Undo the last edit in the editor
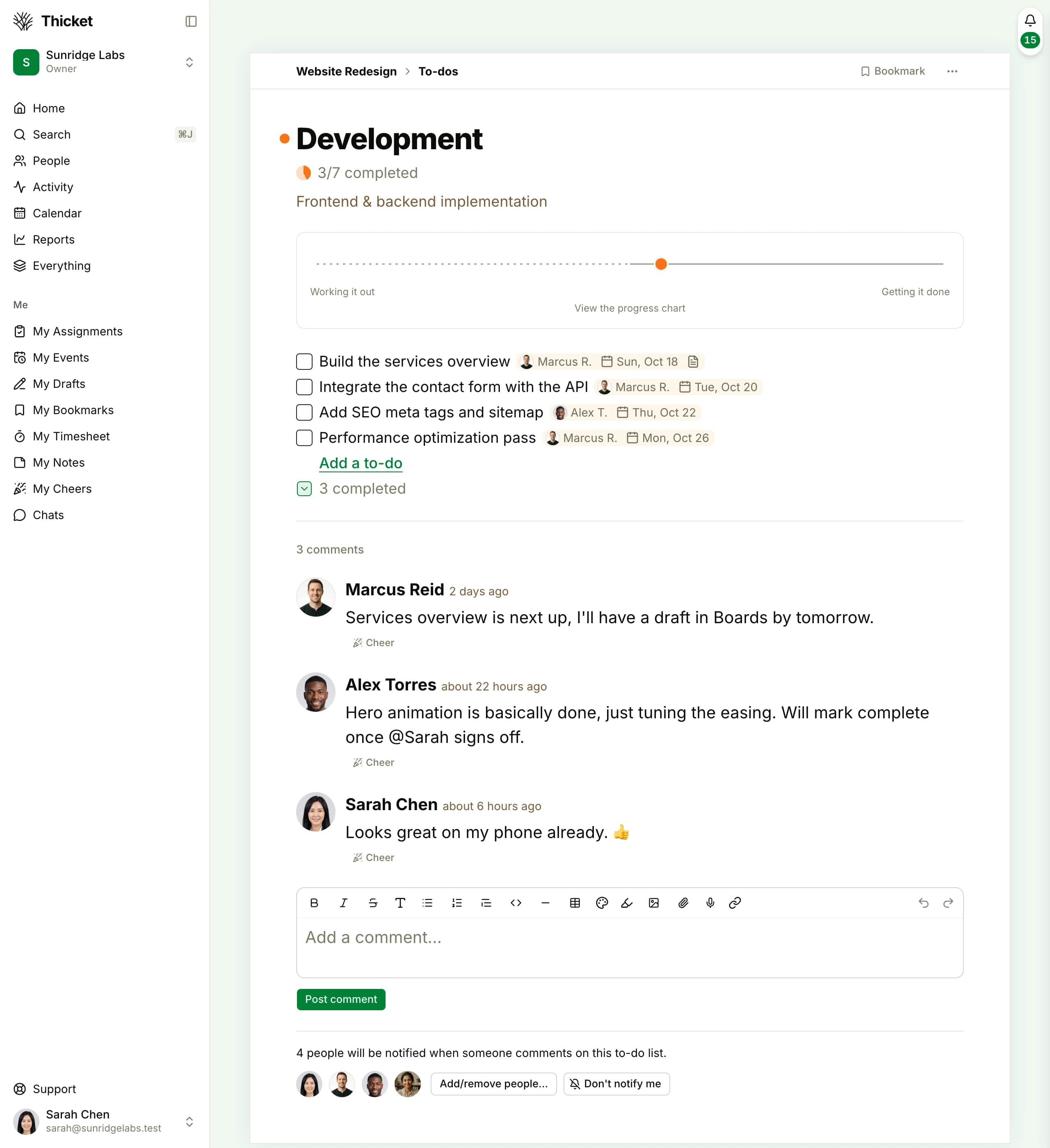 (924, 902)
